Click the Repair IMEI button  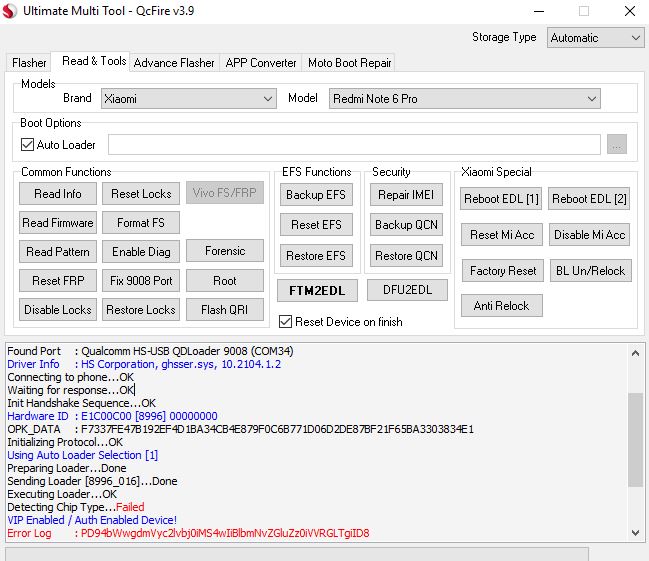[x=406, y=195]
